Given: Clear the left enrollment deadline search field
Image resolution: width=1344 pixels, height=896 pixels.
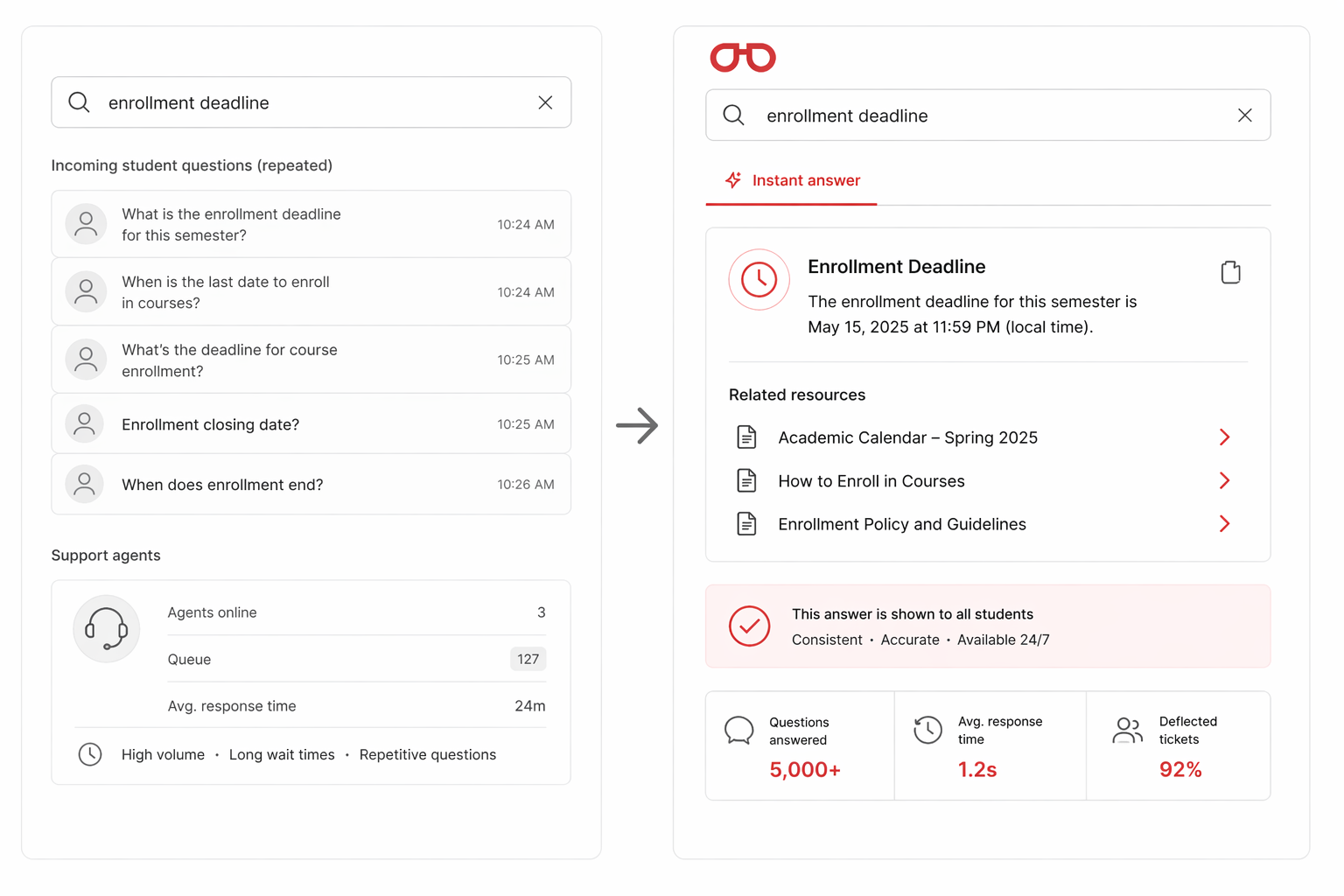Looking at the screenshot, I should [545, 102].
